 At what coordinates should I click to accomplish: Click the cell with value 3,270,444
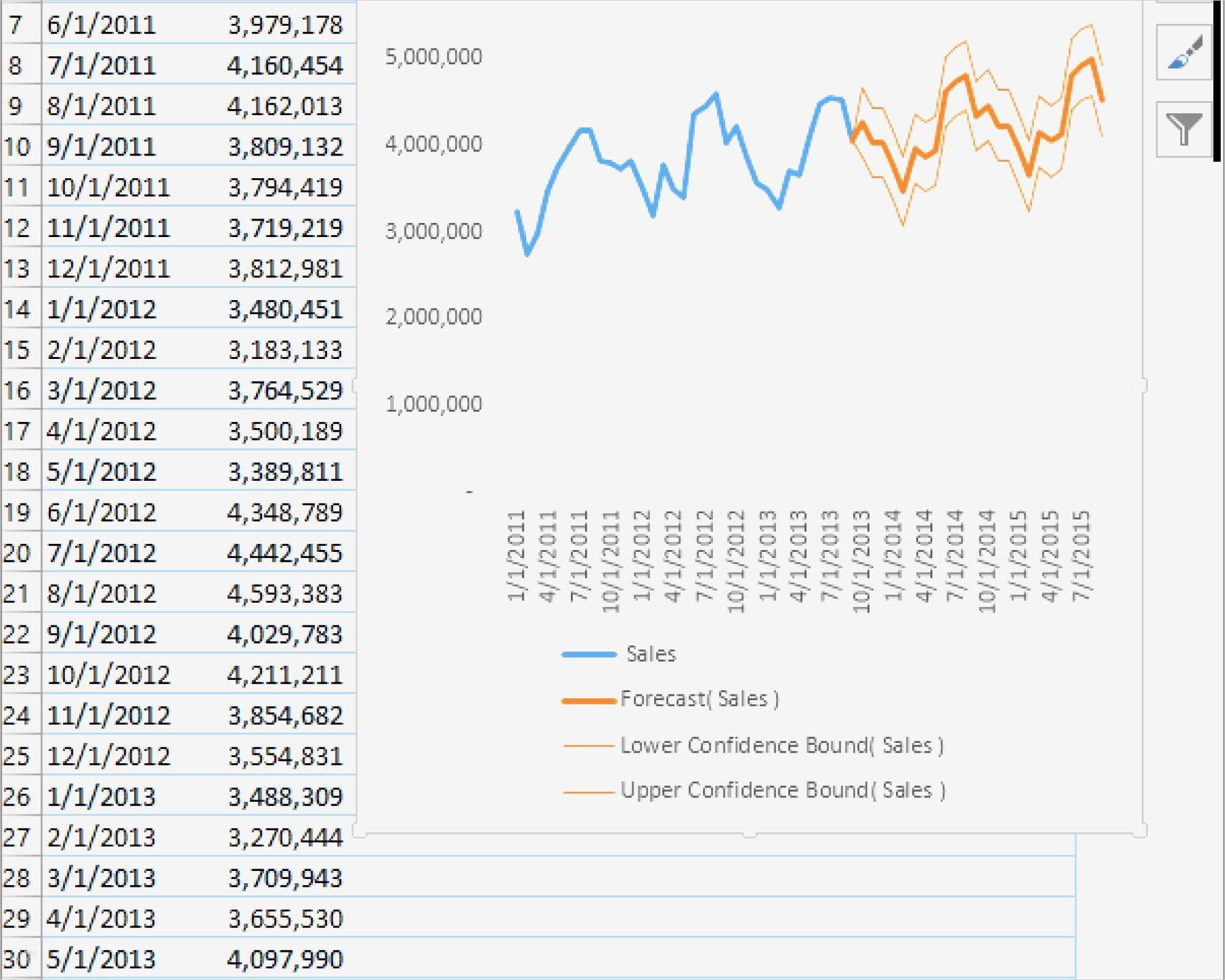pyautogui.click(x=285, y=837)
